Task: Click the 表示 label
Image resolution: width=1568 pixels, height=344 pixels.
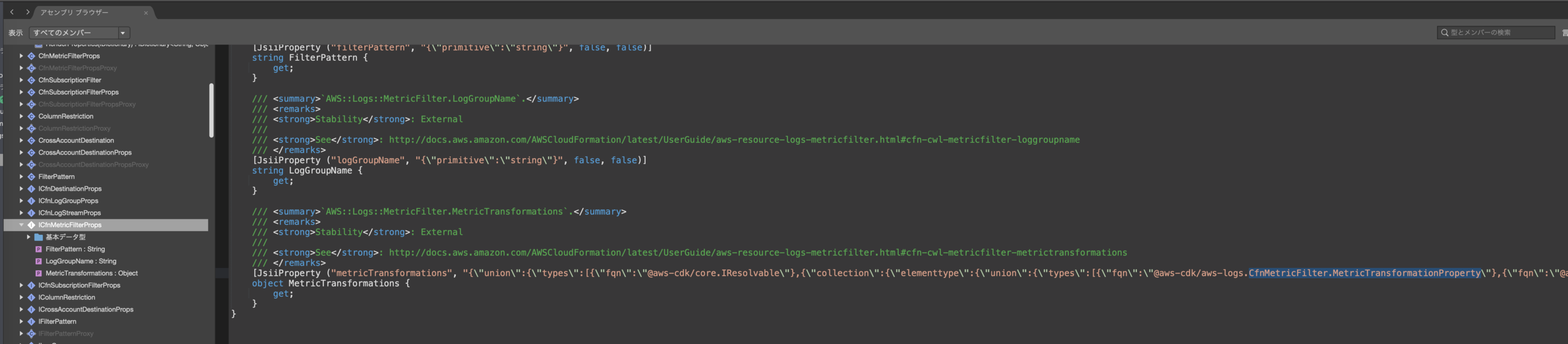Action: (15, 33)
